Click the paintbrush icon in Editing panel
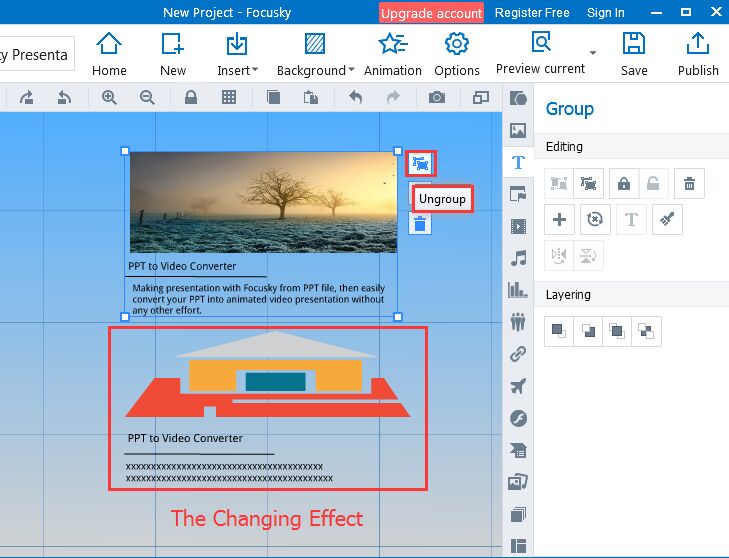Image resolution: width=729 pixels, height=558 pixels. [667, 219]
